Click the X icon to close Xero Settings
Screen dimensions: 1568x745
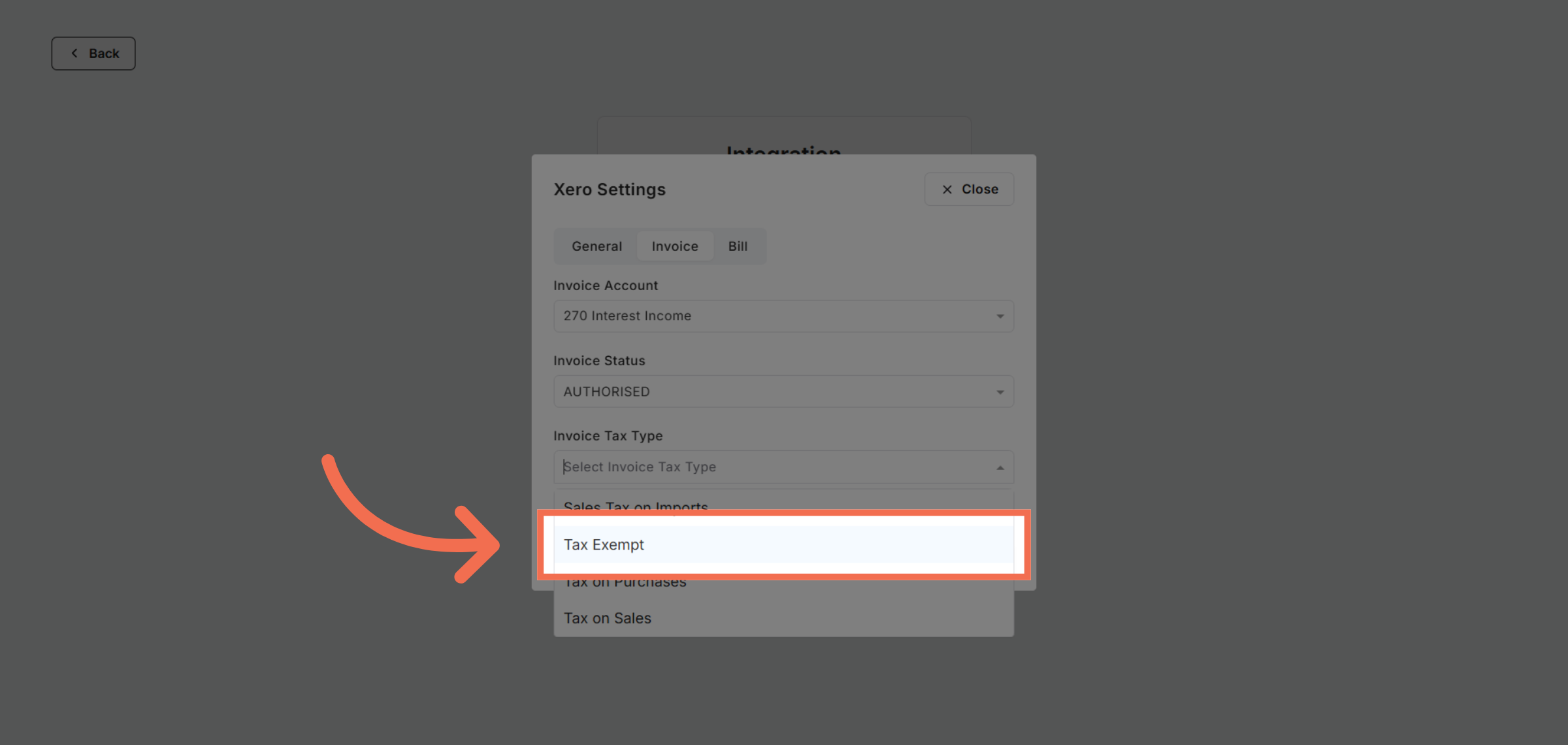[947, 189]
